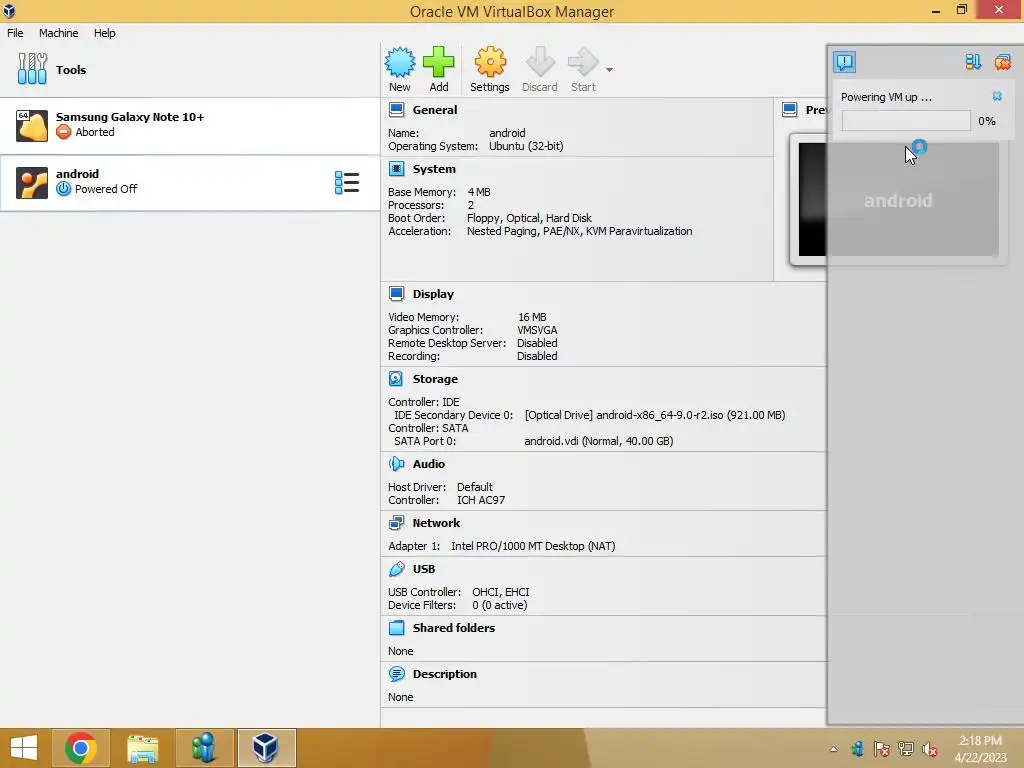Click the notification order sorting icon
Image resolution: width=1024 pixels, height=768 pixels.
(x=972, y=62)
